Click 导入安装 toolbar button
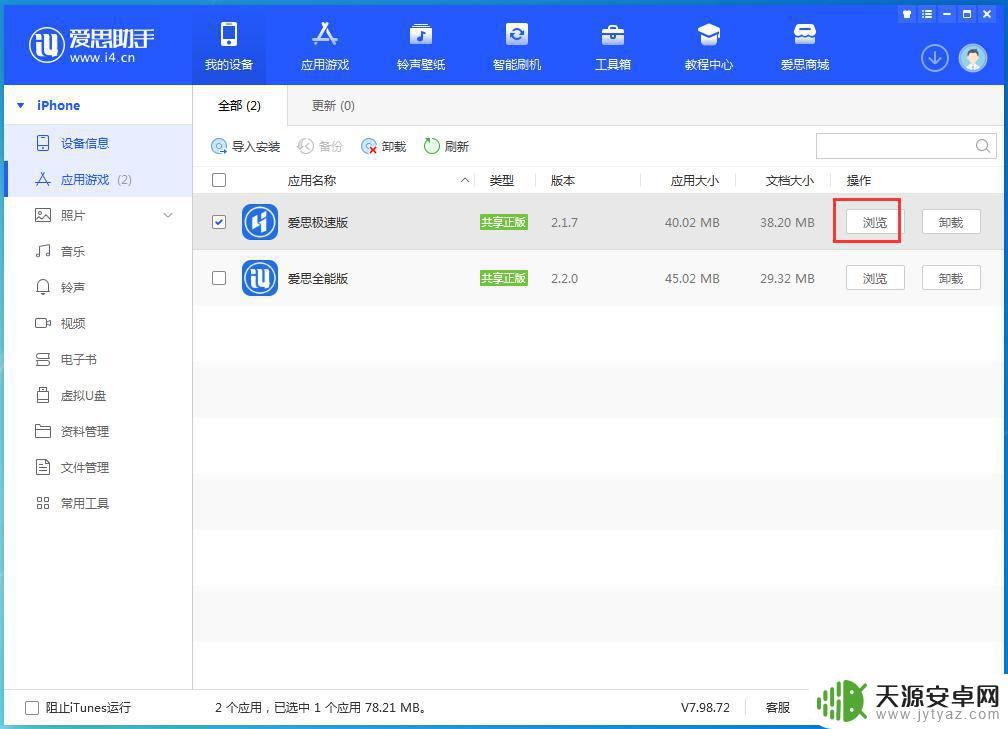This screenshot has height=729, width=1008. pos(246,147)
